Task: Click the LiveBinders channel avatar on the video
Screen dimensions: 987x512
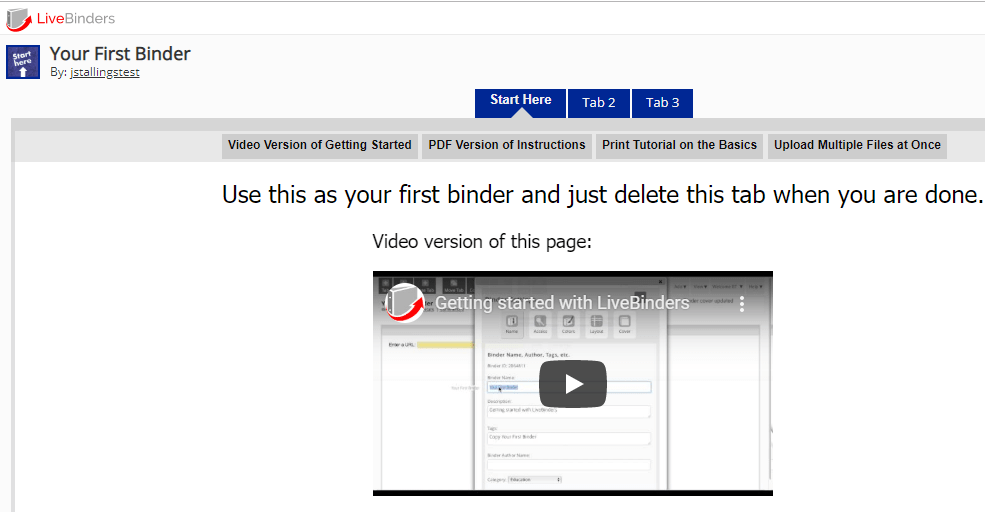Action: (405, 303)
